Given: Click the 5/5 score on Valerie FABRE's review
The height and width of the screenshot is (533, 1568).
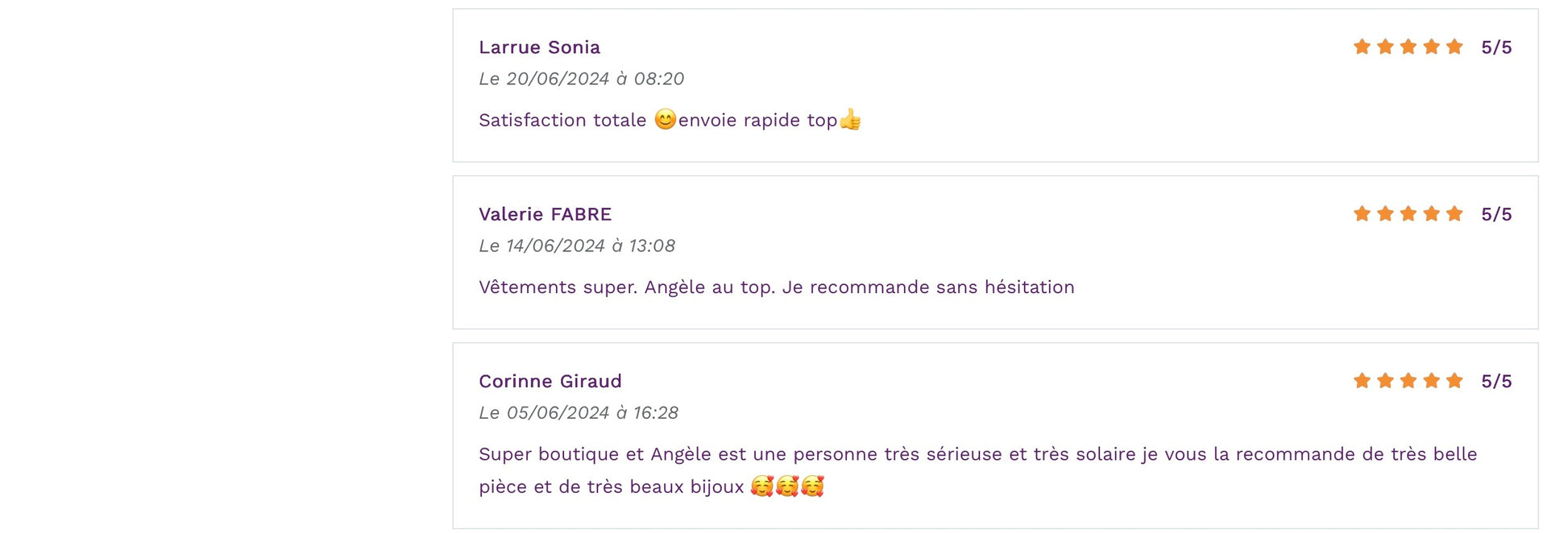Looking at the screenshot, I should point(1496,214).
